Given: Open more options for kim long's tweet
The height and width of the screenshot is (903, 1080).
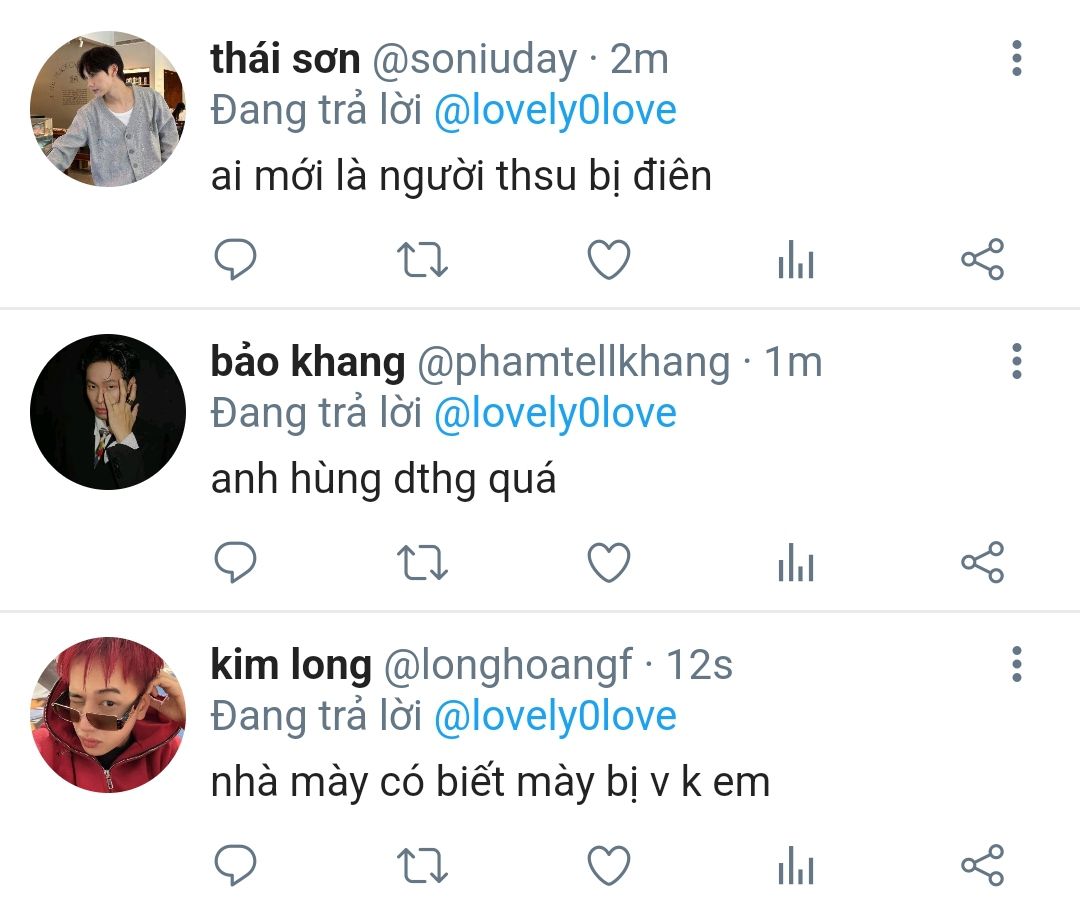Looking at the screenshot, I should coord(1016,664).
